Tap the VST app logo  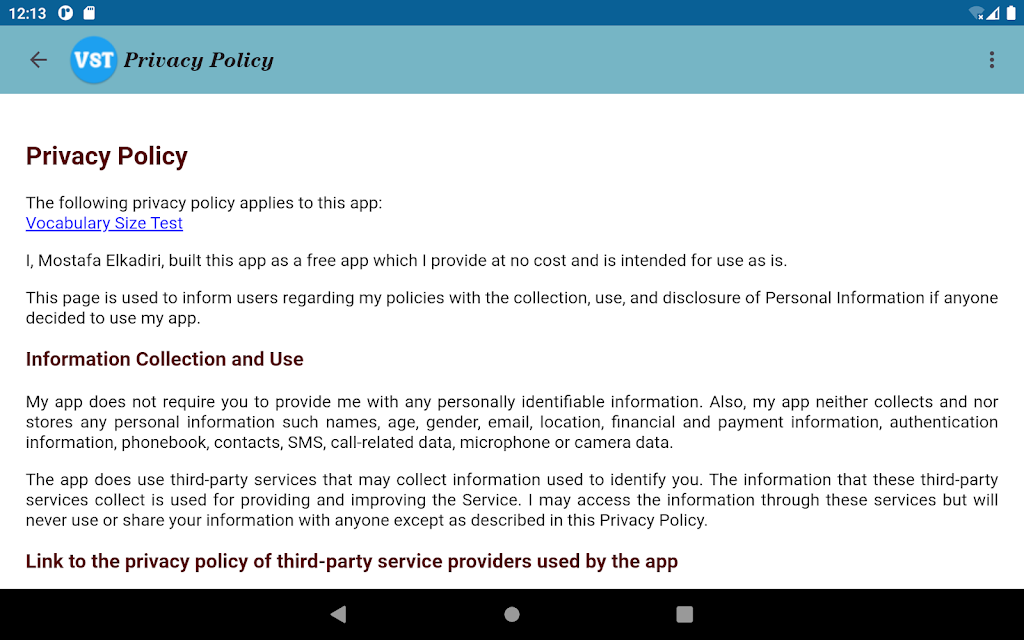[x=93, y=60]
